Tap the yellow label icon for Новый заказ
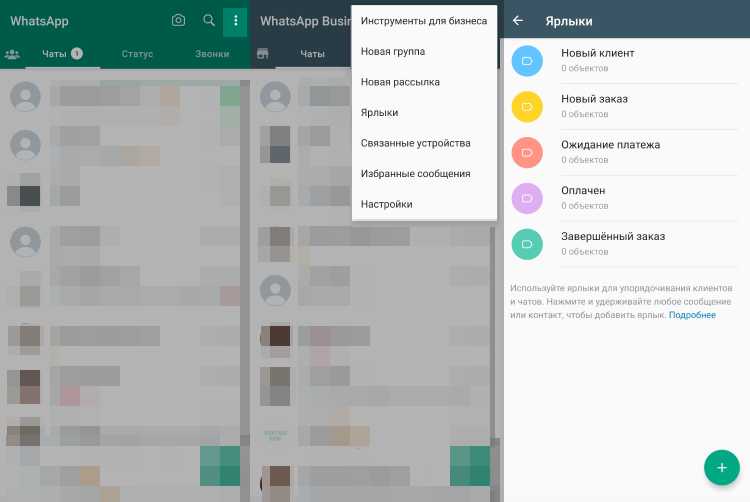750x502 pixels. click(527, 107)
